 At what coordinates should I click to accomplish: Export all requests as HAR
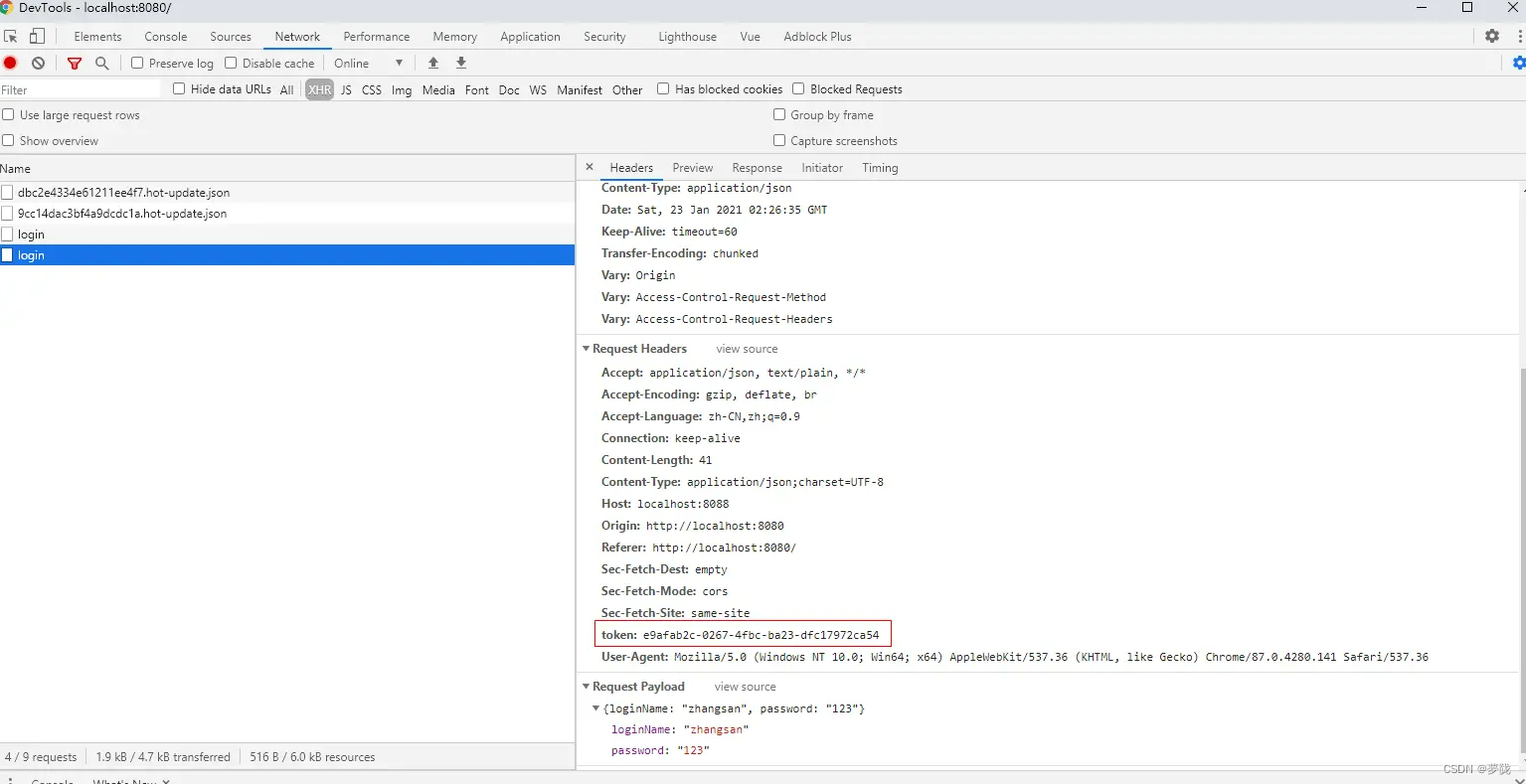460,63
